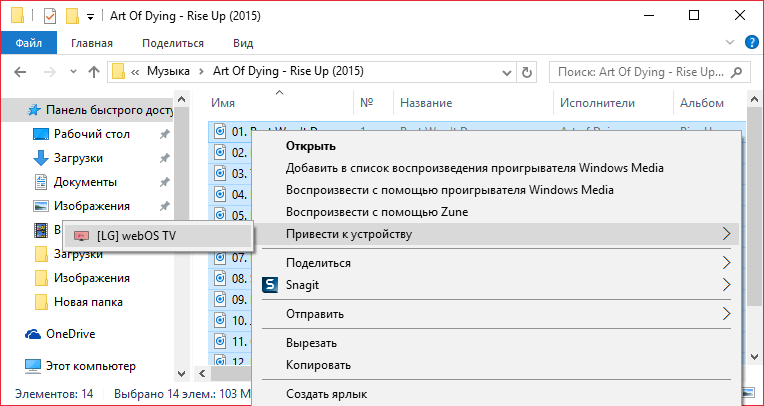Viewport: 764px width, 406px height.
Task: Click the Properties checkmark icon in title bar
Action: point(50,16)
